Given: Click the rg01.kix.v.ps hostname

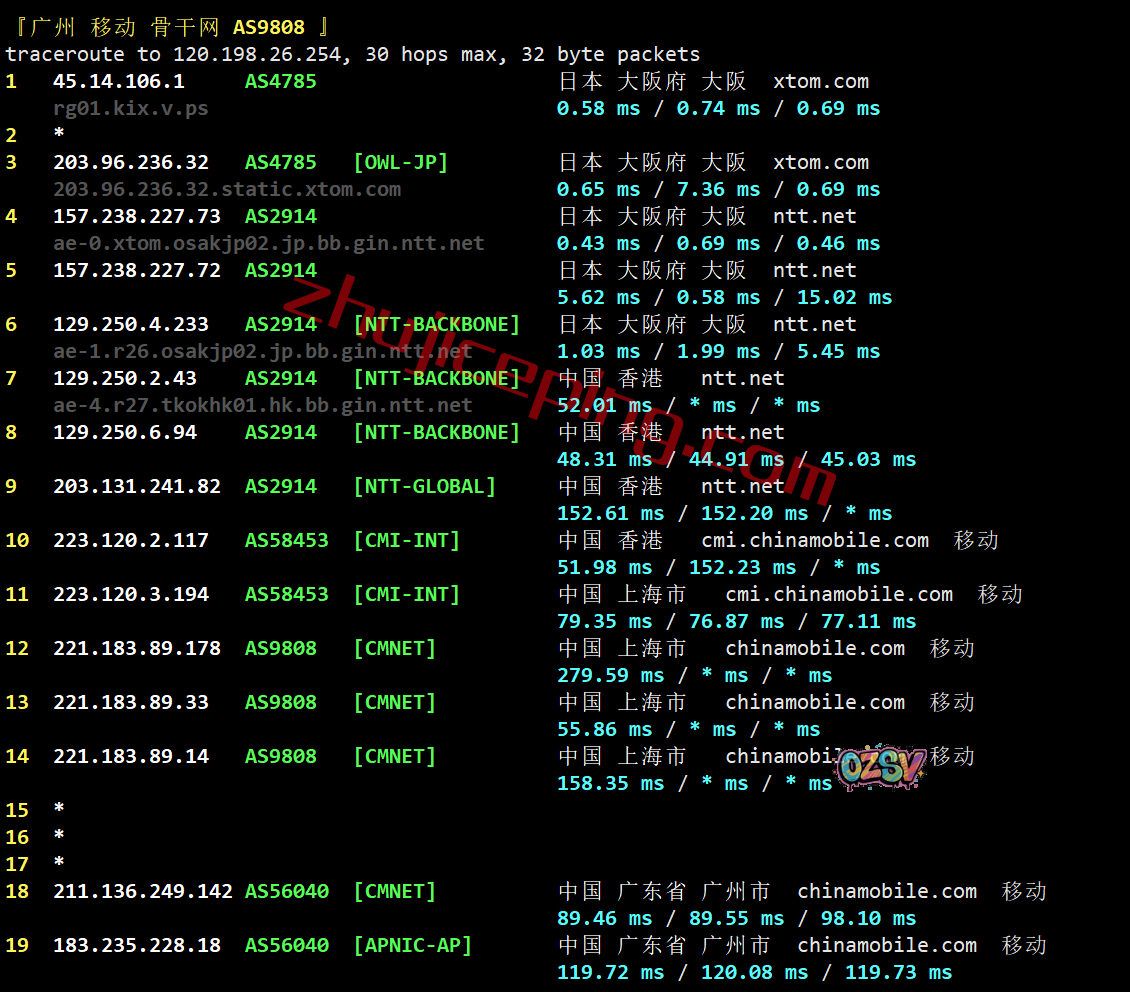Looking at the screenshot, I should (x=130, y=108).
